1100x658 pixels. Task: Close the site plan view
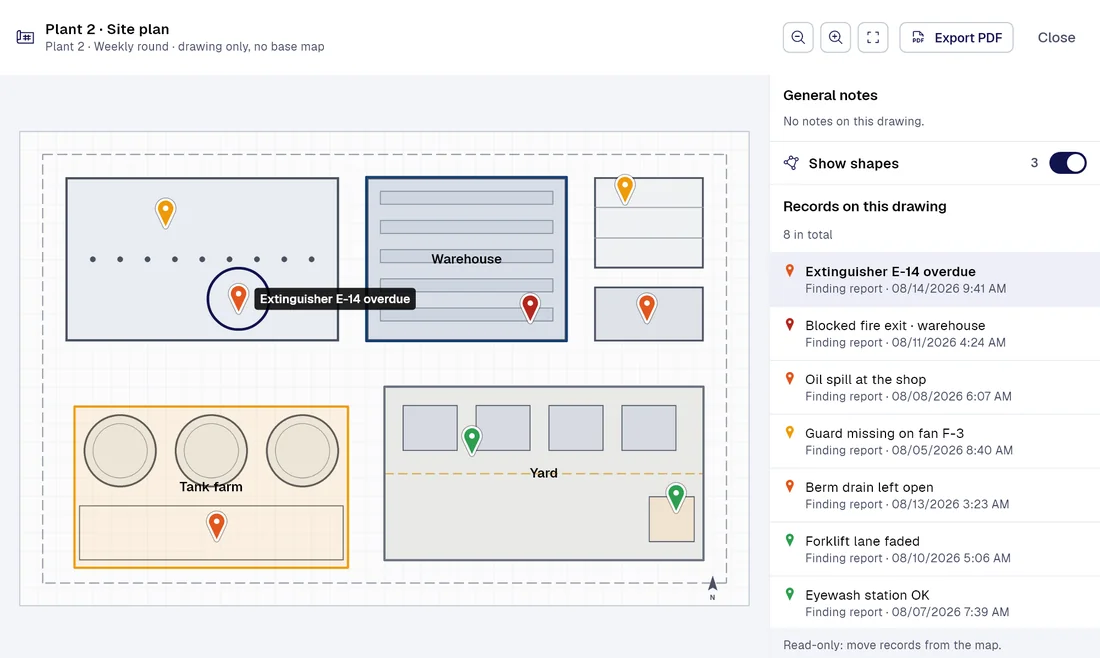point(1057,37)
